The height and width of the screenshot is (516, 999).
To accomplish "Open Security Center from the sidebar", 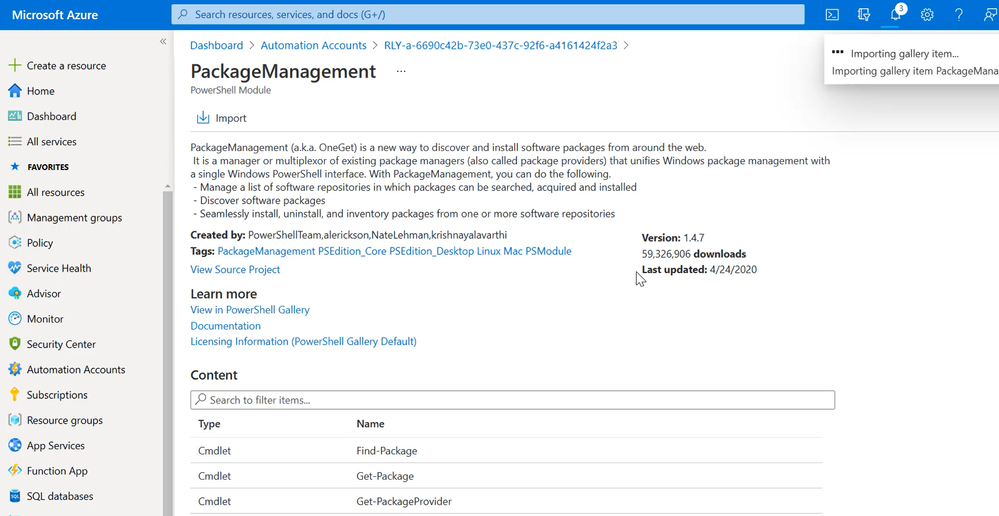I will click(x=61, y=344).
